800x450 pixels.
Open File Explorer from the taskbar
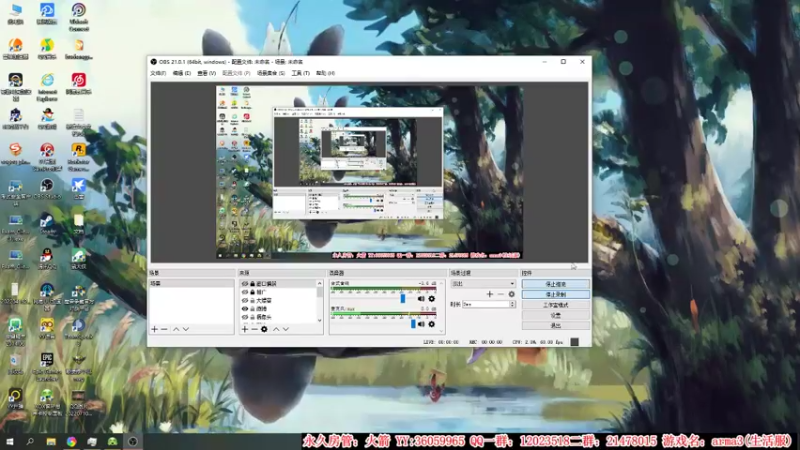pyautogui.click(x=51, y=442)
